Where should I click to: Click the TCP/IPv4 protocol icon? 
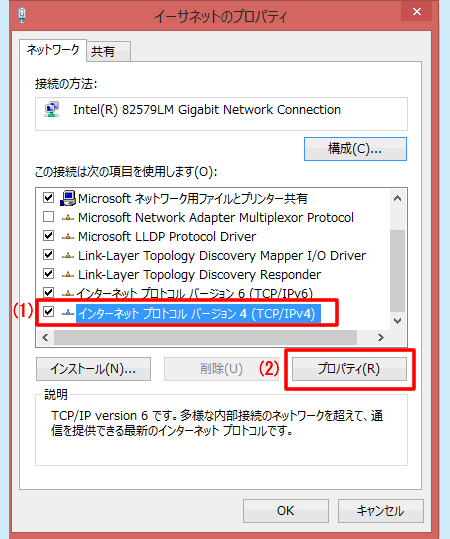coord(68,312)
